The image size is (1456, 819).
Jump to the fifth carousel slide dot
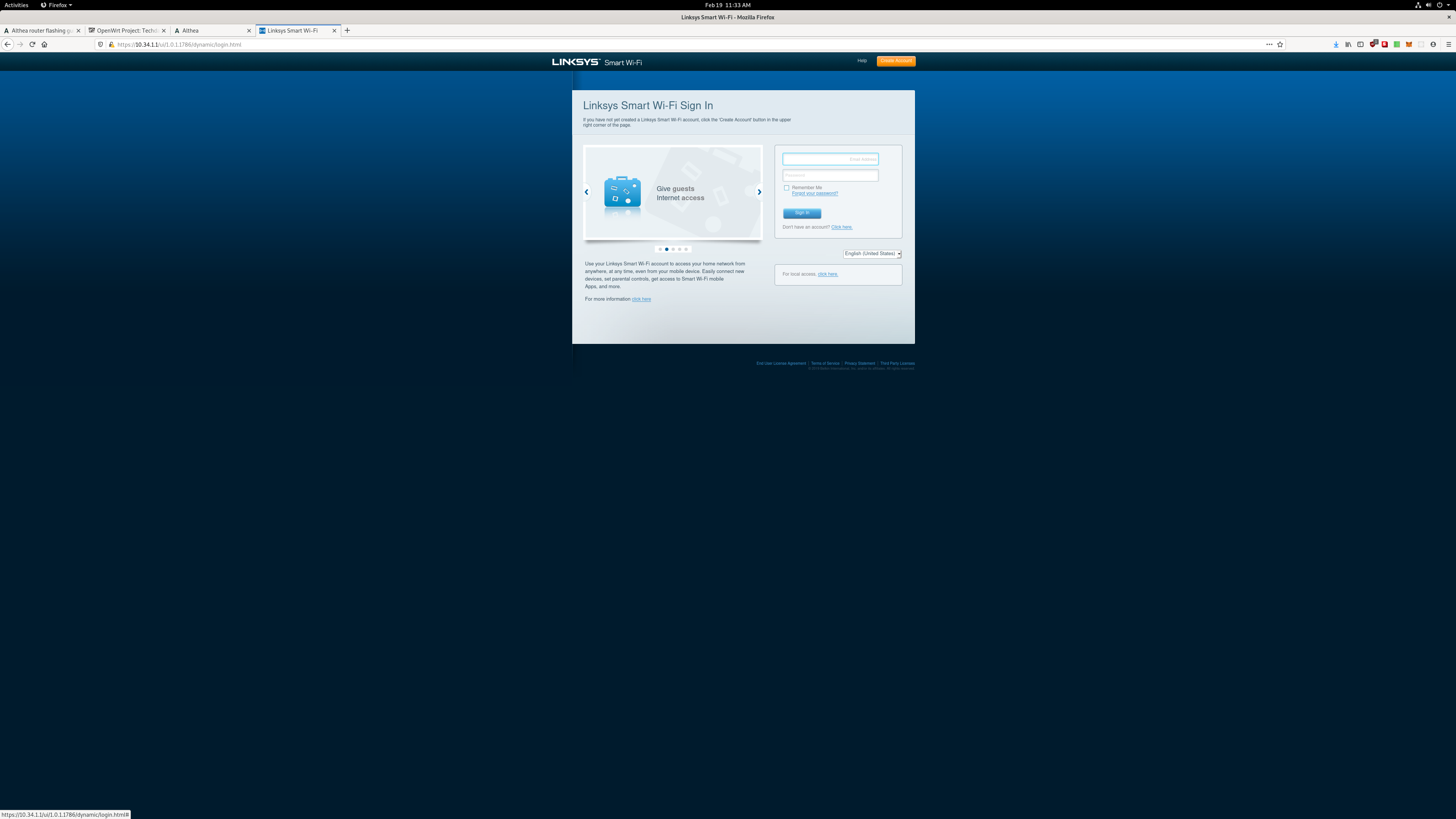(x=686, y=249)
